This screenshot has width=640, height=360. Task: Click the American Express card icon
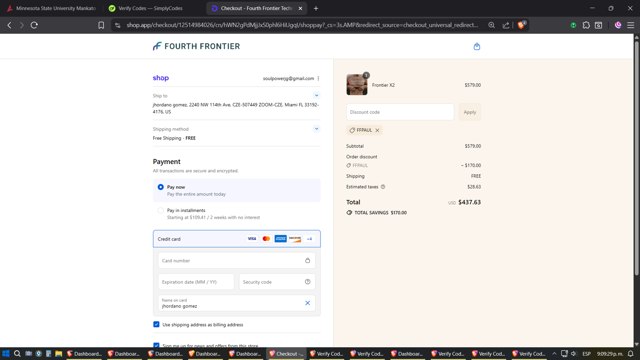click(280, 239)
